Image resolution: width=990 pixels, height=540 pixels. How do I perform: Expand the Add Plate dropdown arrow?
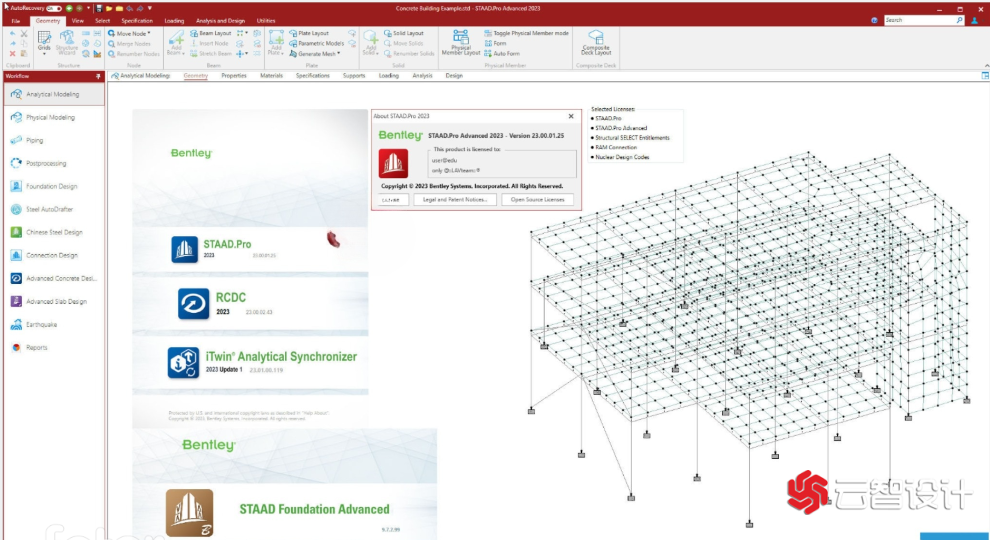(x=282, y=54)
